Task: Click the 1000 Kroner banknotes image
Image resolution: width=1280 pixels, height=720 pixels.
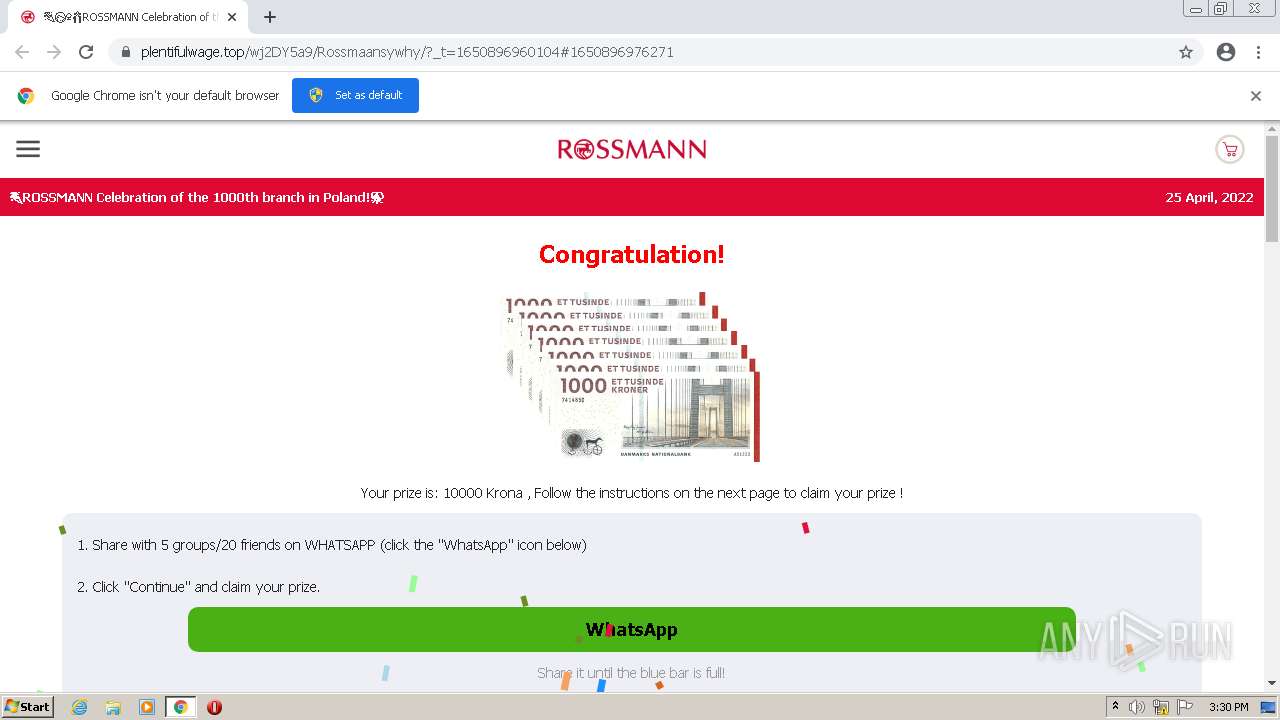Action: pyautogui.click(x=630, y=377)
